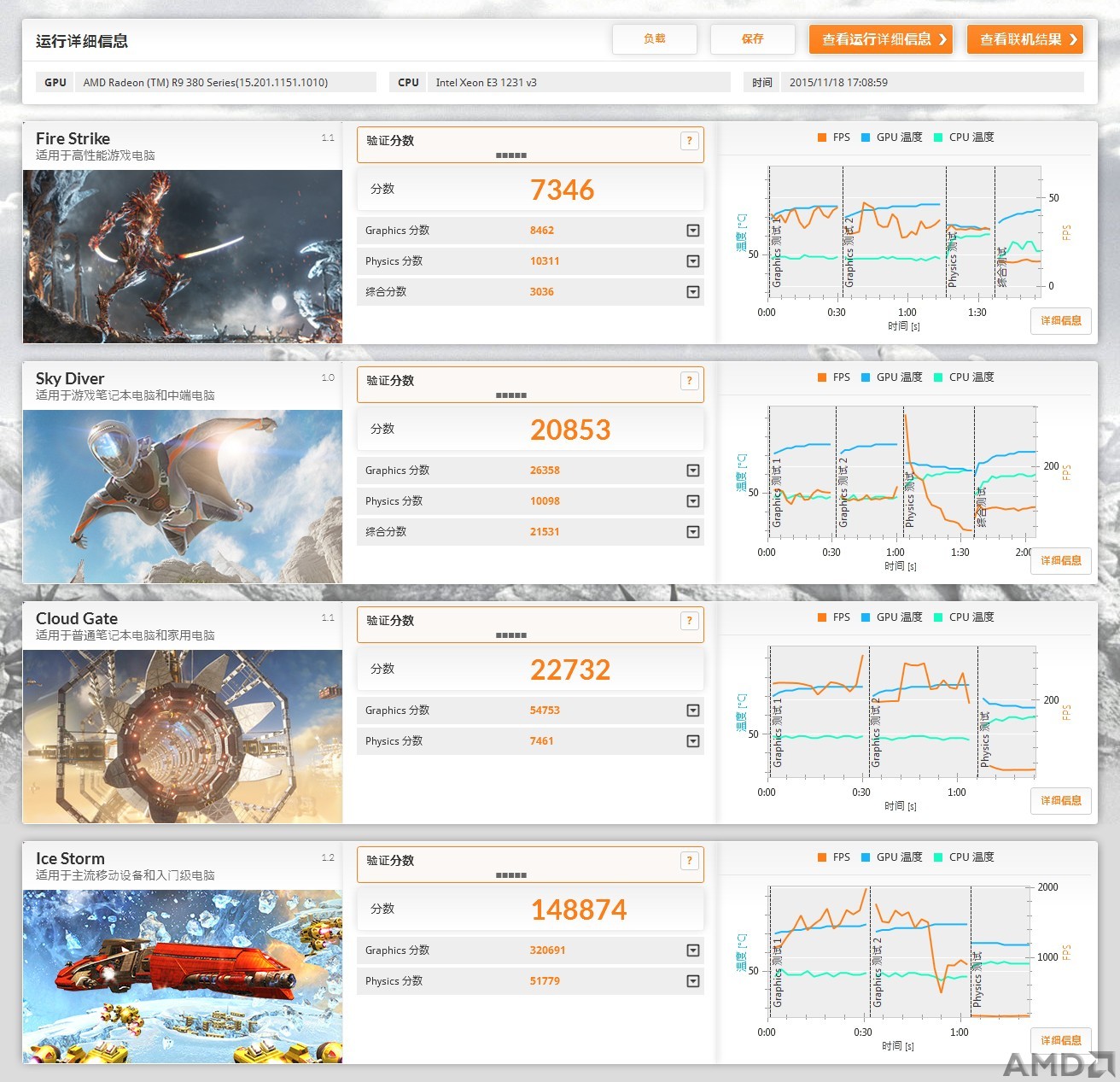
Task: Click Ice Storm overall score 148874
Action: coord(579,909)
